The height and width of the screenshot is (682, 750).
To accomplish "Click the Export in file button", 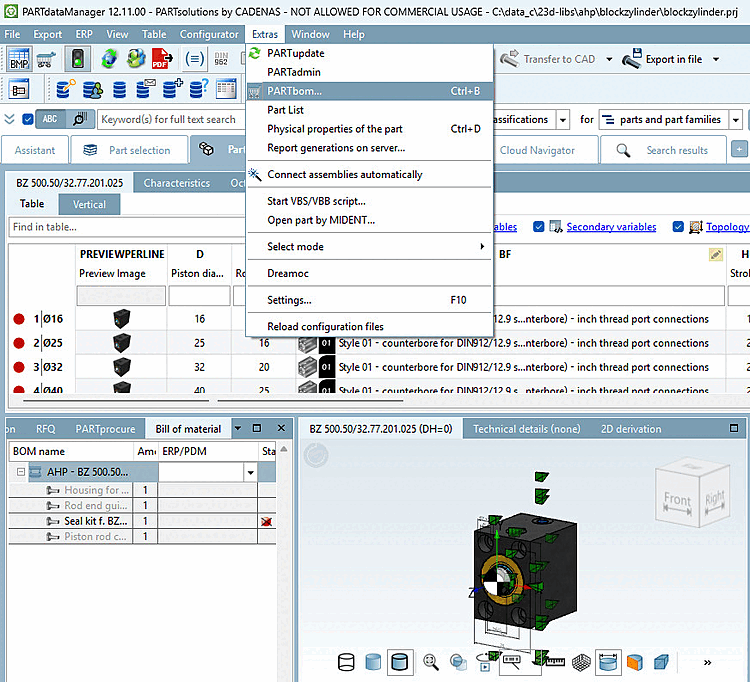I will pos(663,59).
